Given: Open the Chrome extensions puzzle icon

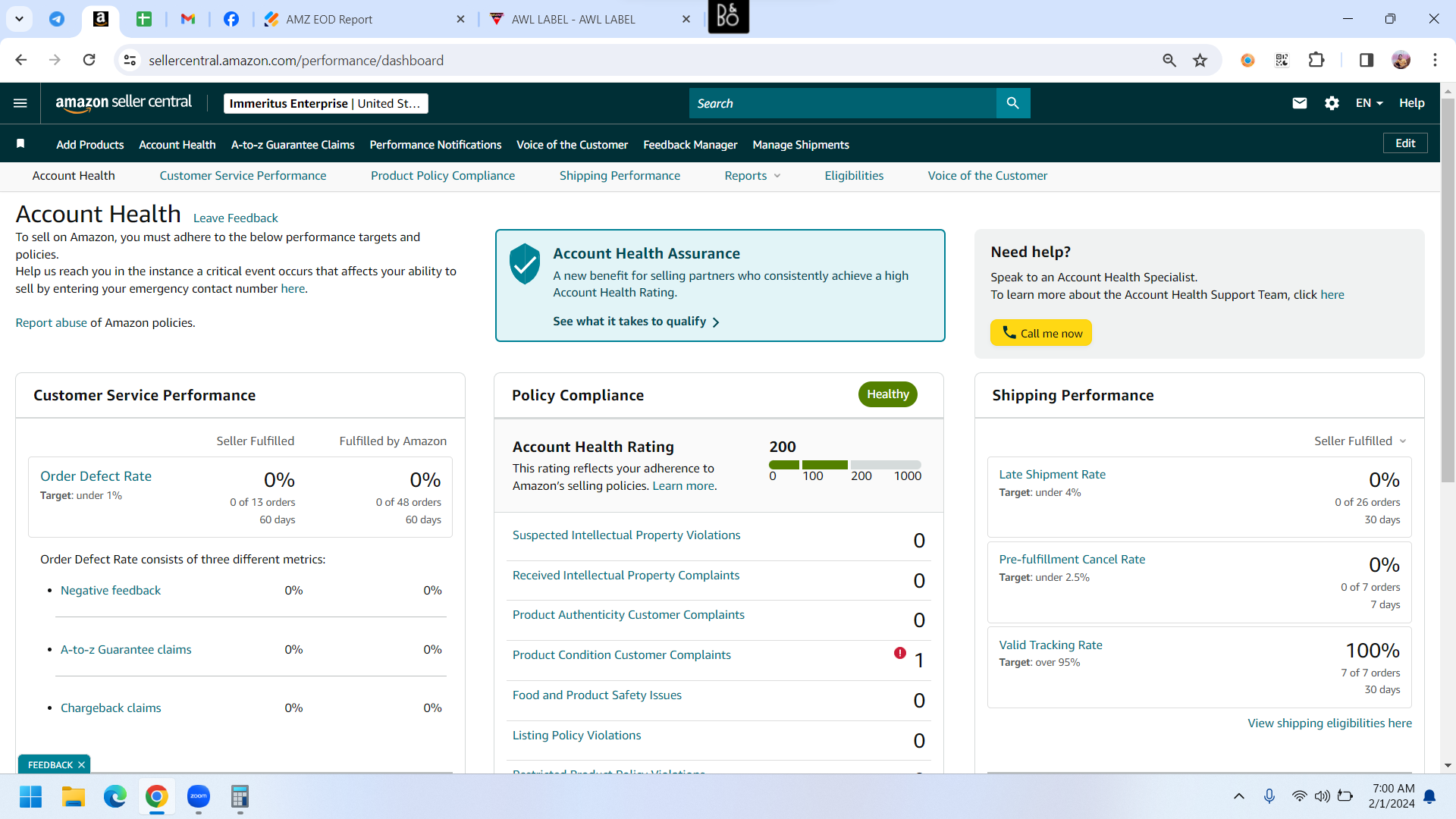Looking at the screenshot, I should pyautogui.click(x=1316, y=60).
